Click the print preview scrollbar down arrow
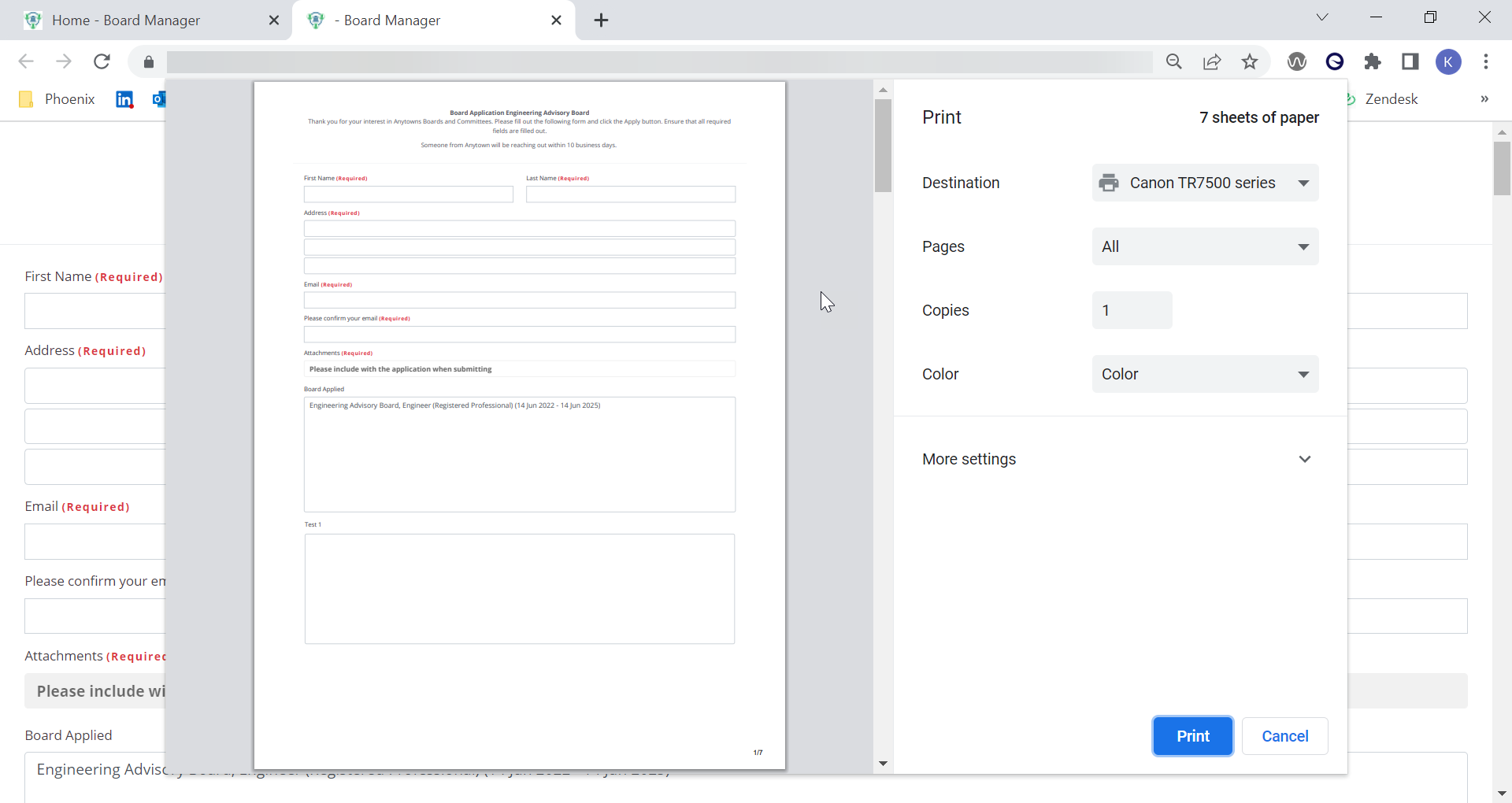 [x=883, y=764]
